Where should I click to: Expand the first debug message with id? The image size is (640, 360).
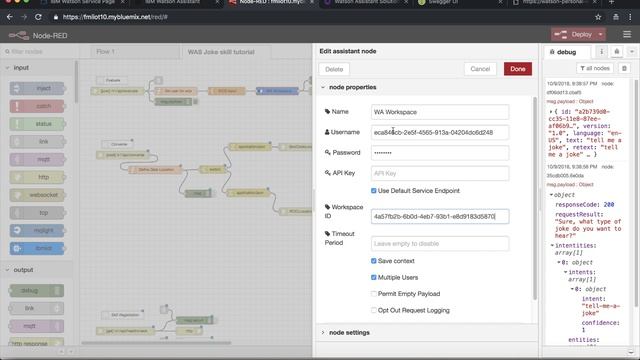(551, 111)
